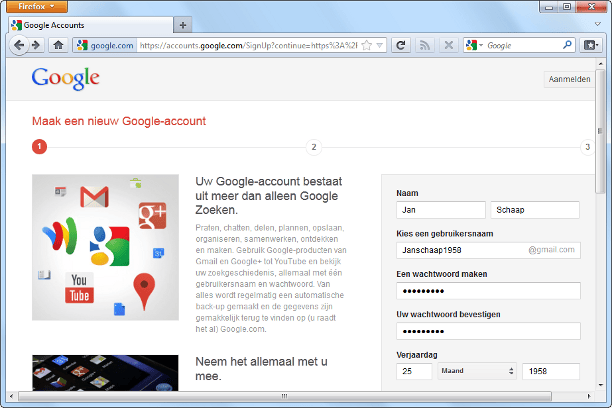Go forward to the next page
Image resolution: width=612 pixels, height=408 pixels.
pos(36,45)
